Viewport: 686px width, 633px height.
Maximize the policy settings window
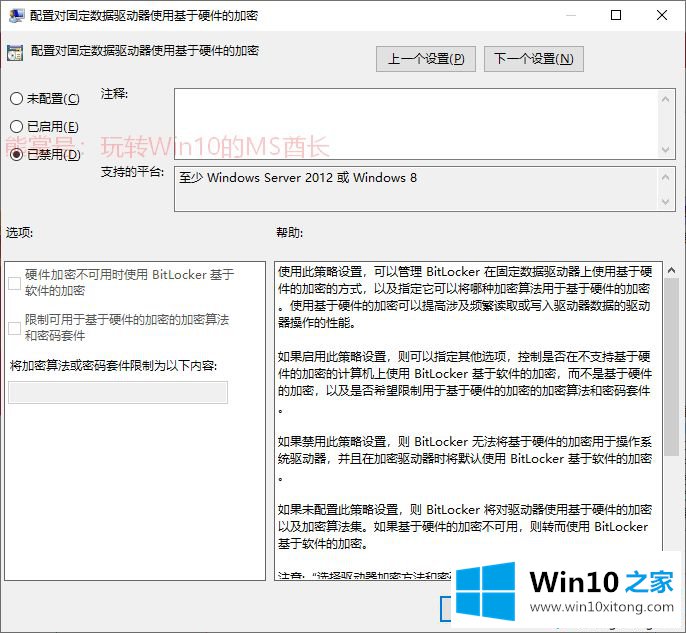tap(616, 15)
